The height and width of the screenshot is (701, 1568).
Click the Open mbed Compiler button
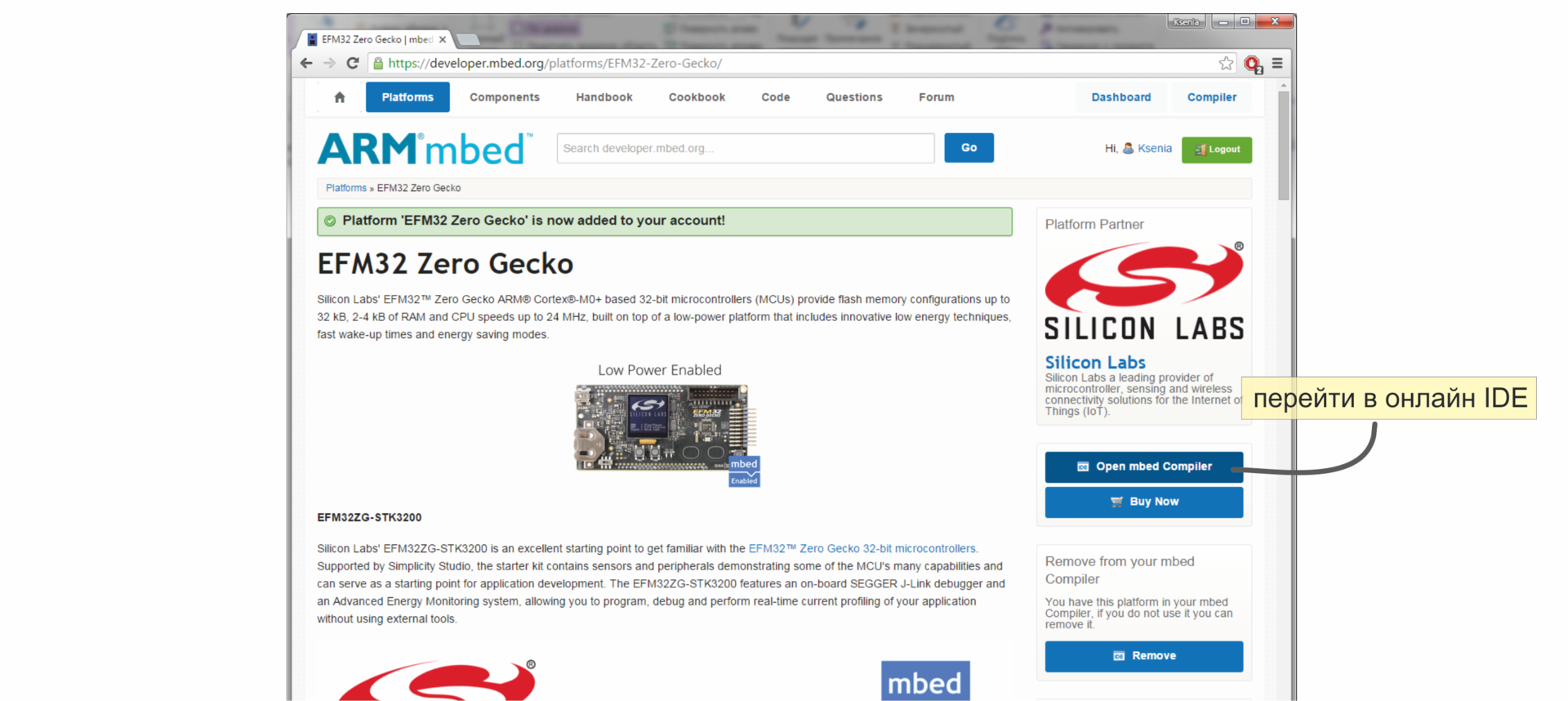[x=1144, y=467]
